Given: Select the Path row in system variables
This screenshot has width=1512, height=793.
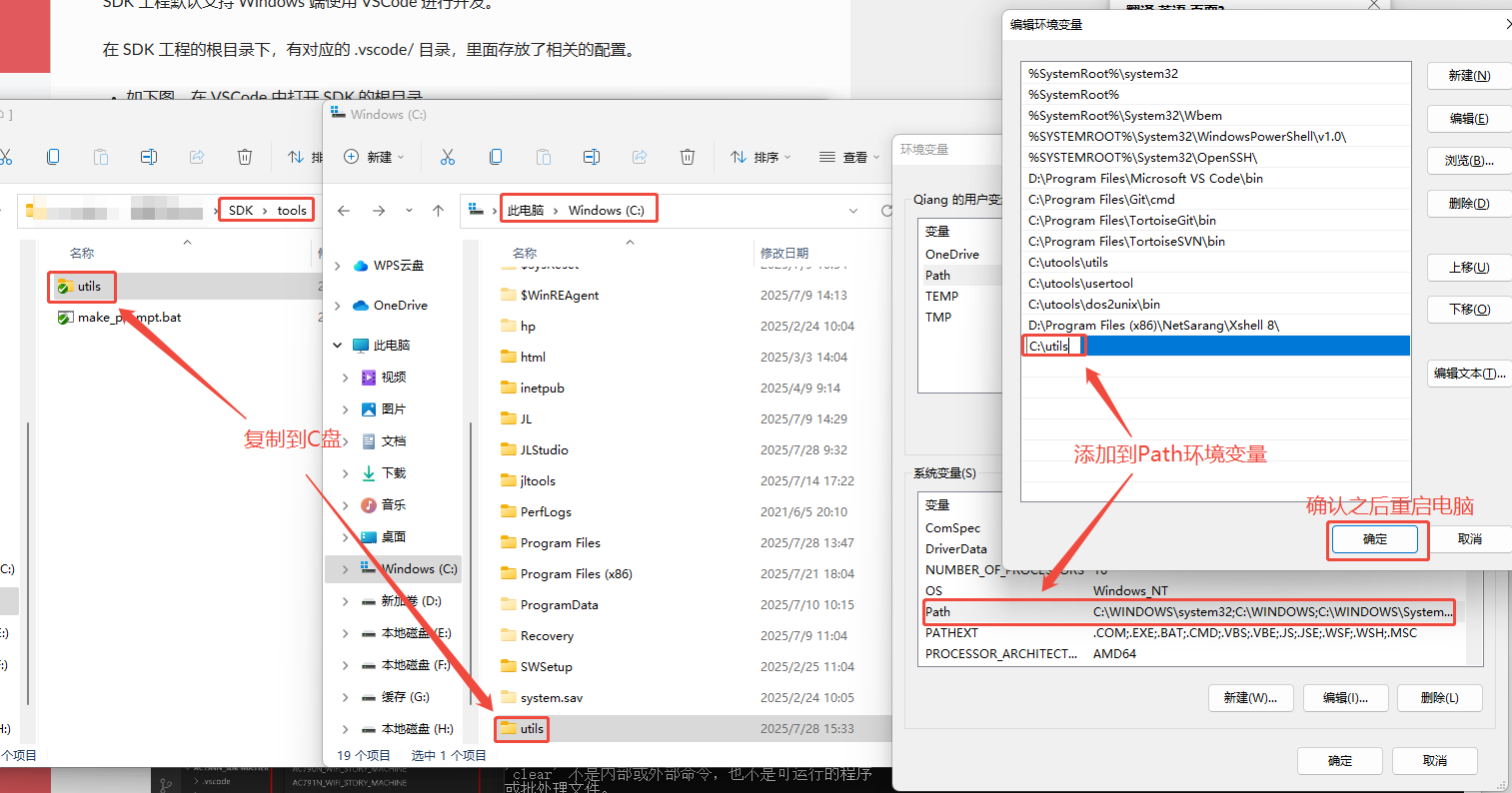Looking at the screenshot, I should pyautogui.click(x=1189, y=612).
